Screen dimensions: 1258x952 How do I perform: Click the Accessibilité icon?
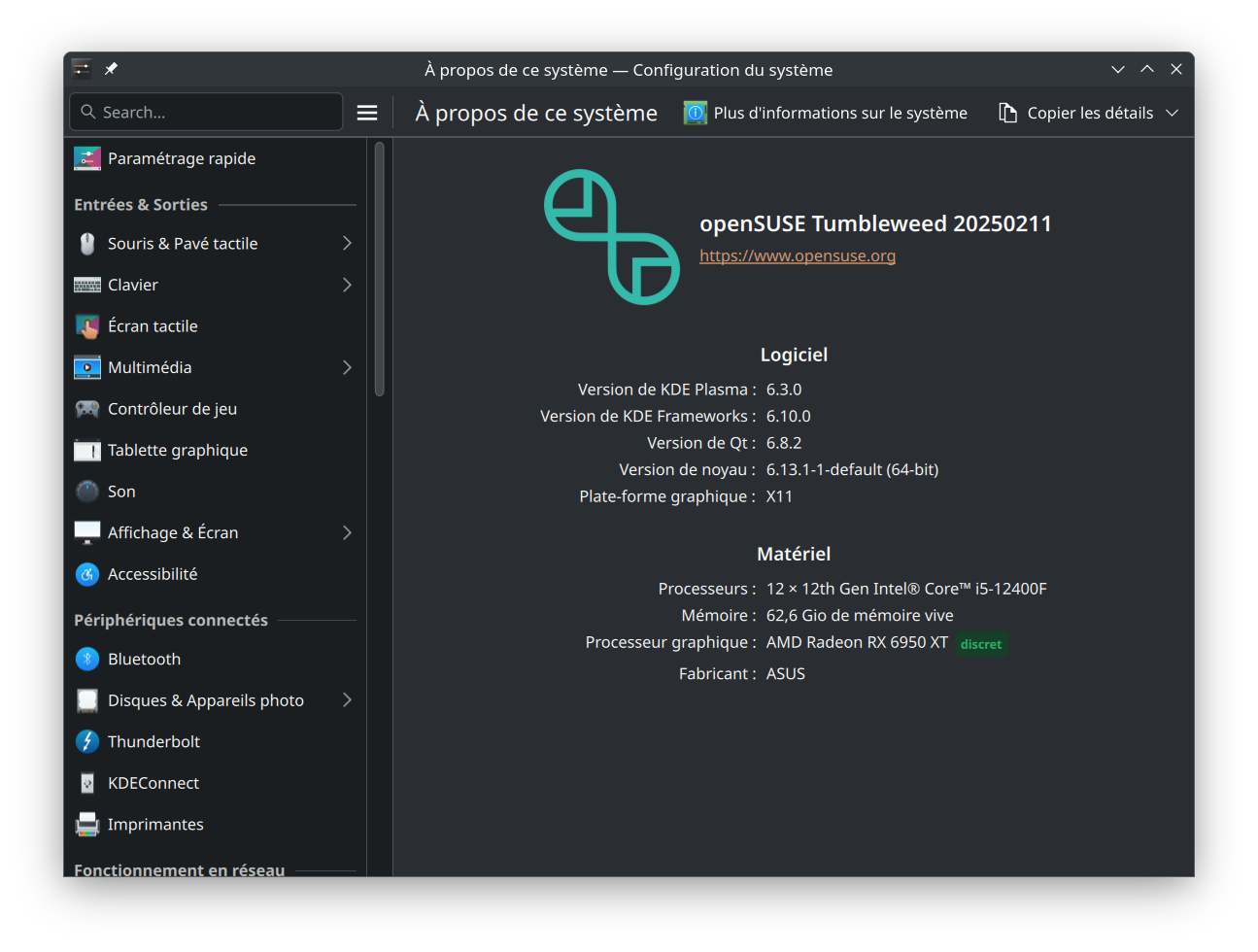(x=87, y=574)
